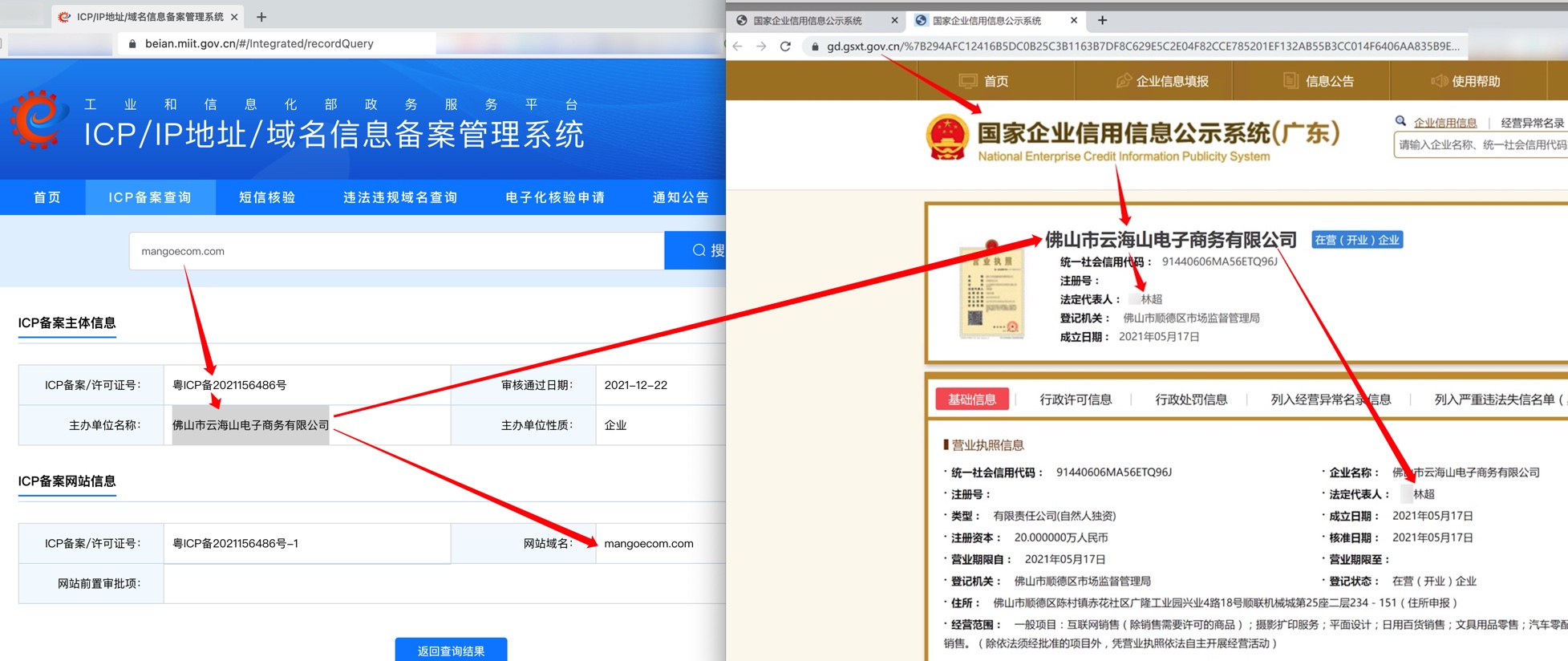Select the ICP备案查询 navigation tab
Screen dimensions: 1568x661
coord(150,197)
